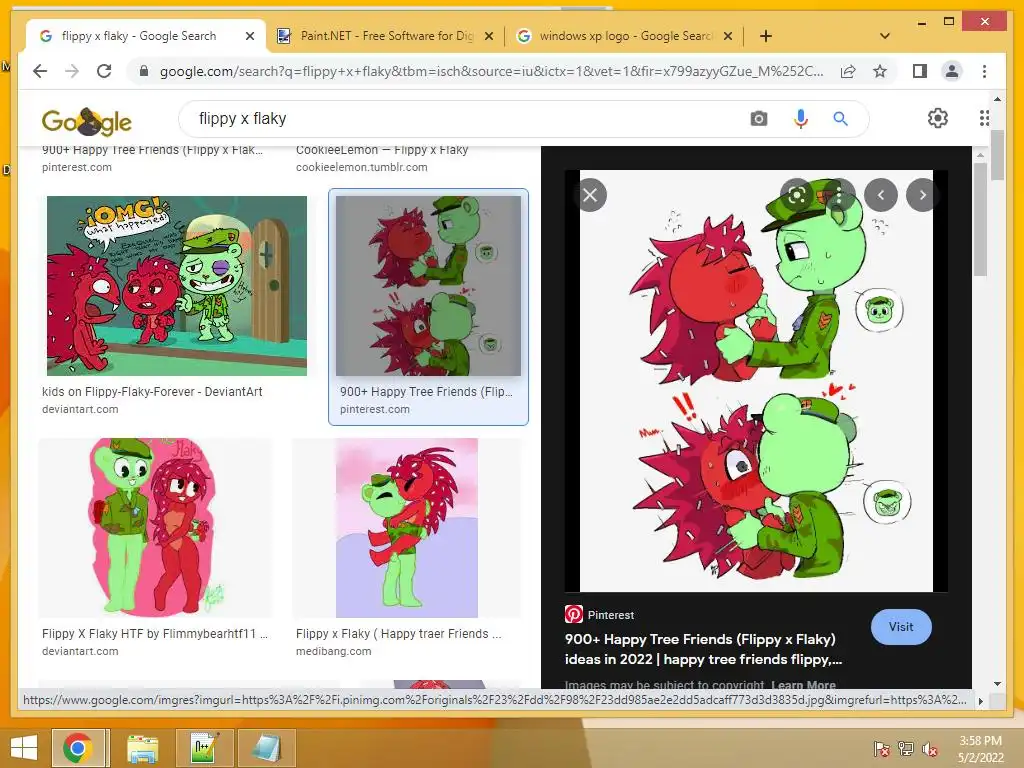Click the padlock site info icon

click(x=144, y=71)
